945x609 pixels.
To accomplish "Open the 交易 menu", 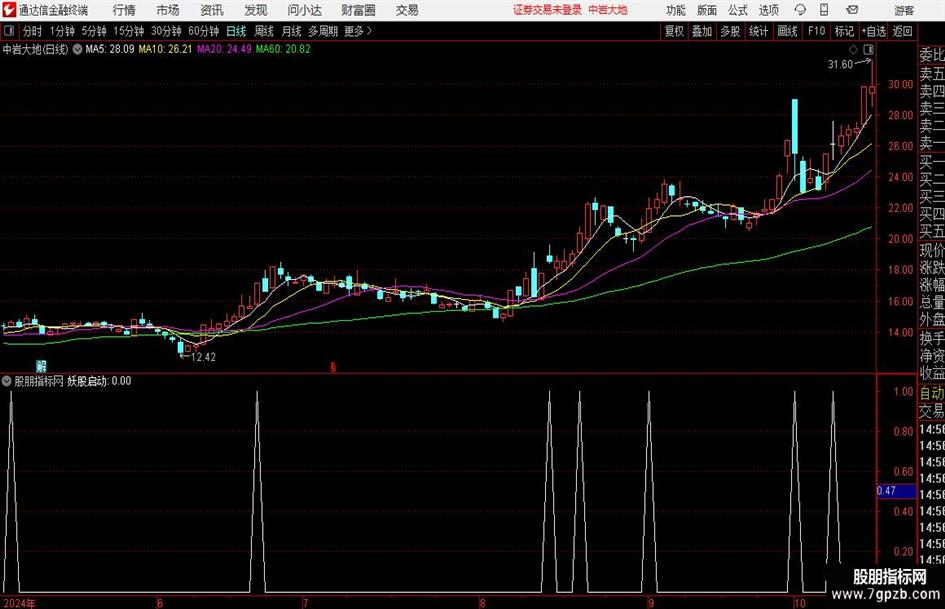I will click(407, 10).
